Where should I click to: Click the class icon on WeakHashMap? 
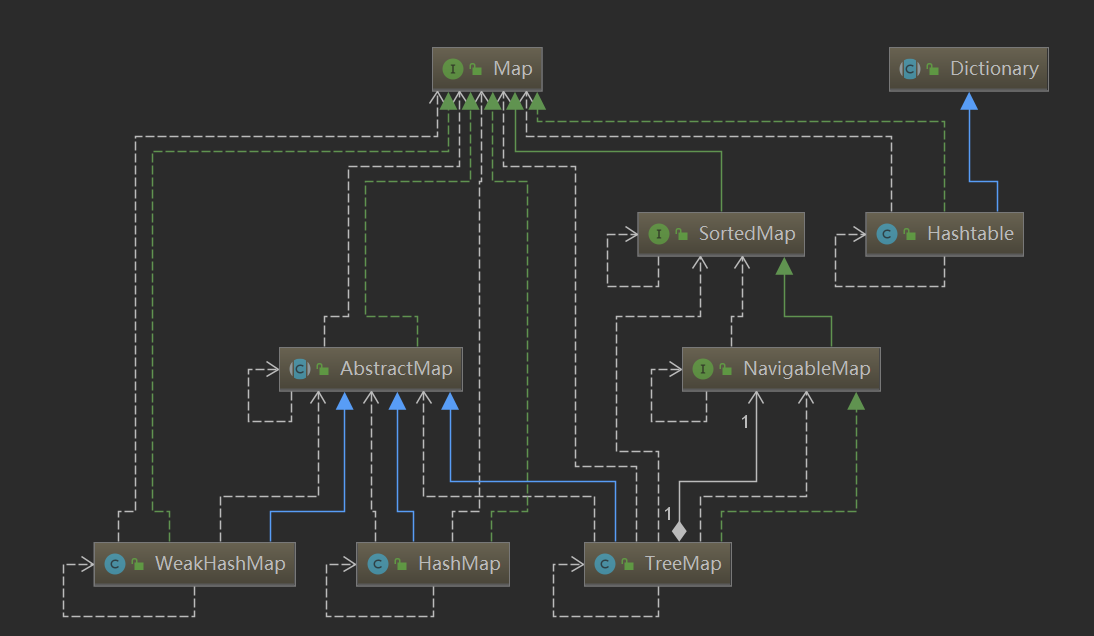[115, 564]
